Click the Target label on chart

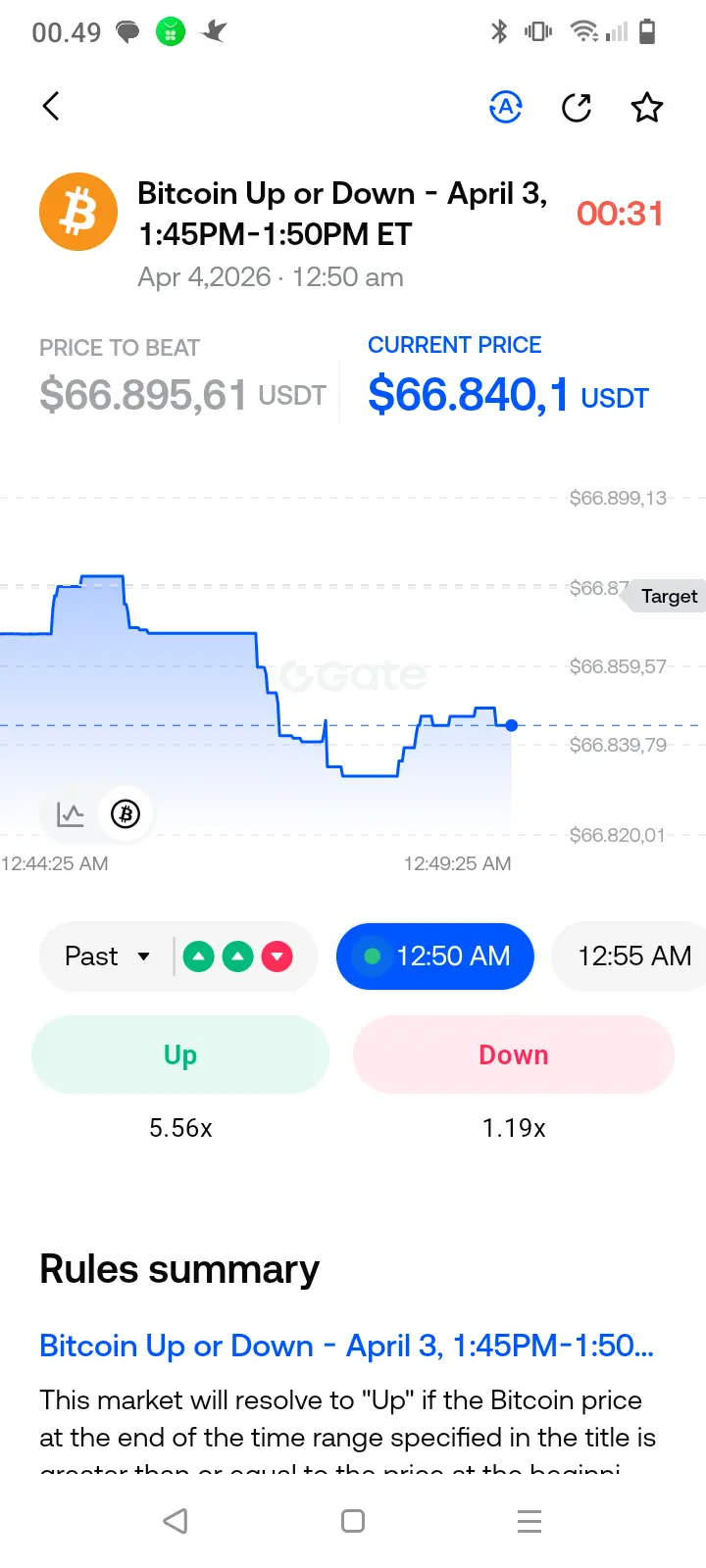click(669, 596)
